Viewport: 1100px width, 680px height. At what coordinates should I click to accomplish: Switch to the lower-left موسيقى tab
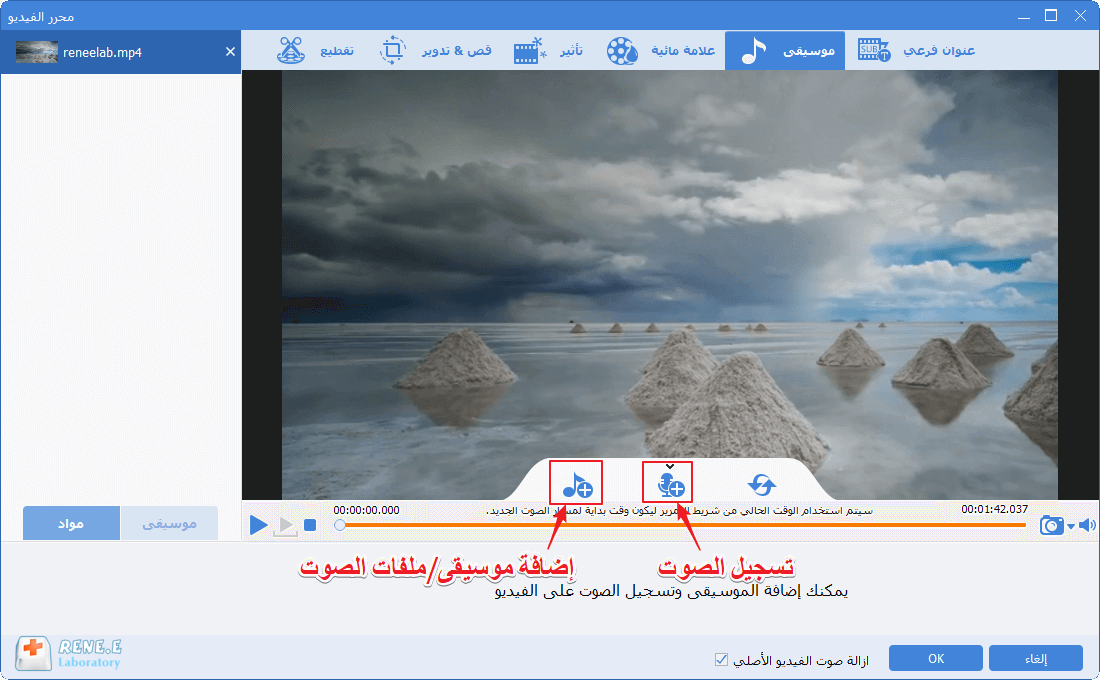[x=169, y=524]
